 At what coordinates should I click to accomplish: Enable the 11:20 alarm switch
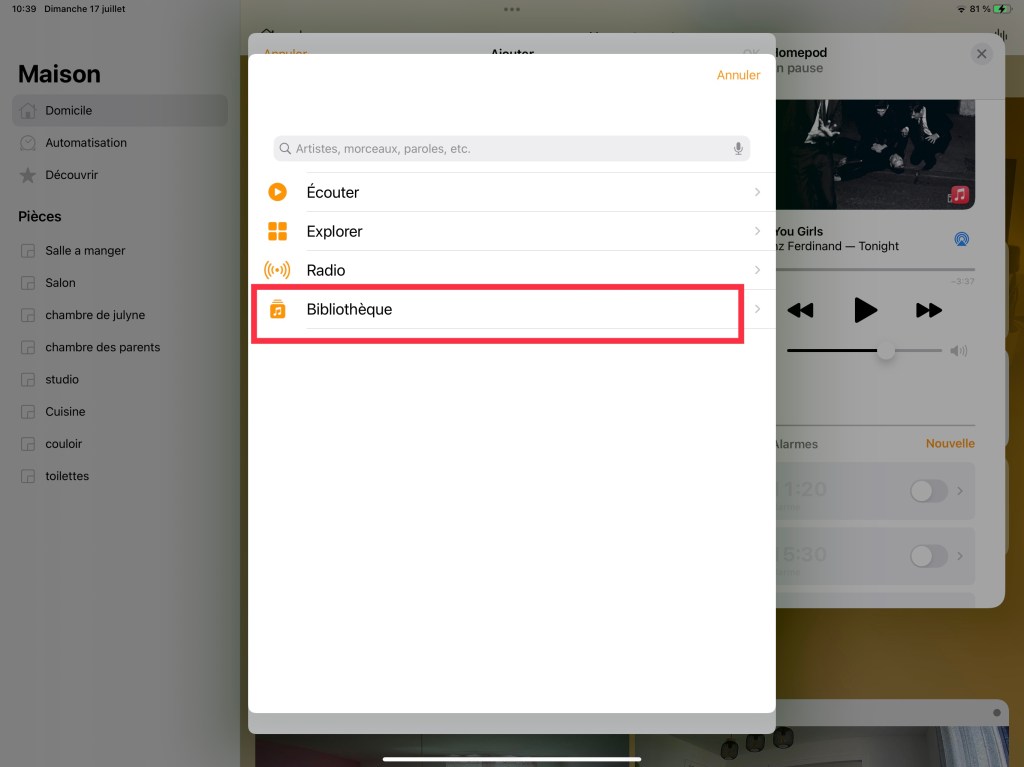928,491
